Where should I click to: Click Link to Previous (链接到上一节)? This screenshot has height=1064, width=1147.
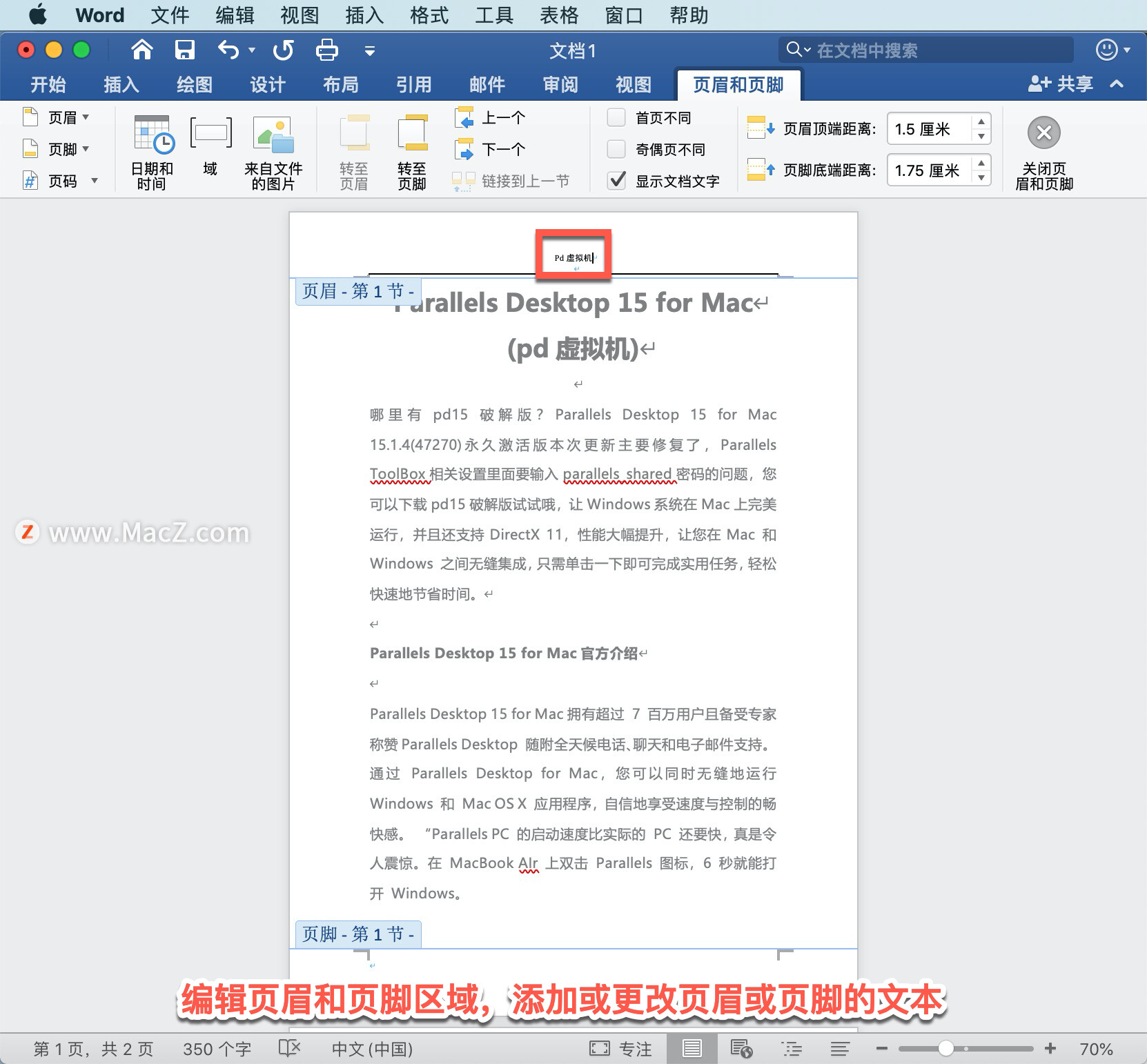[511, 181]
